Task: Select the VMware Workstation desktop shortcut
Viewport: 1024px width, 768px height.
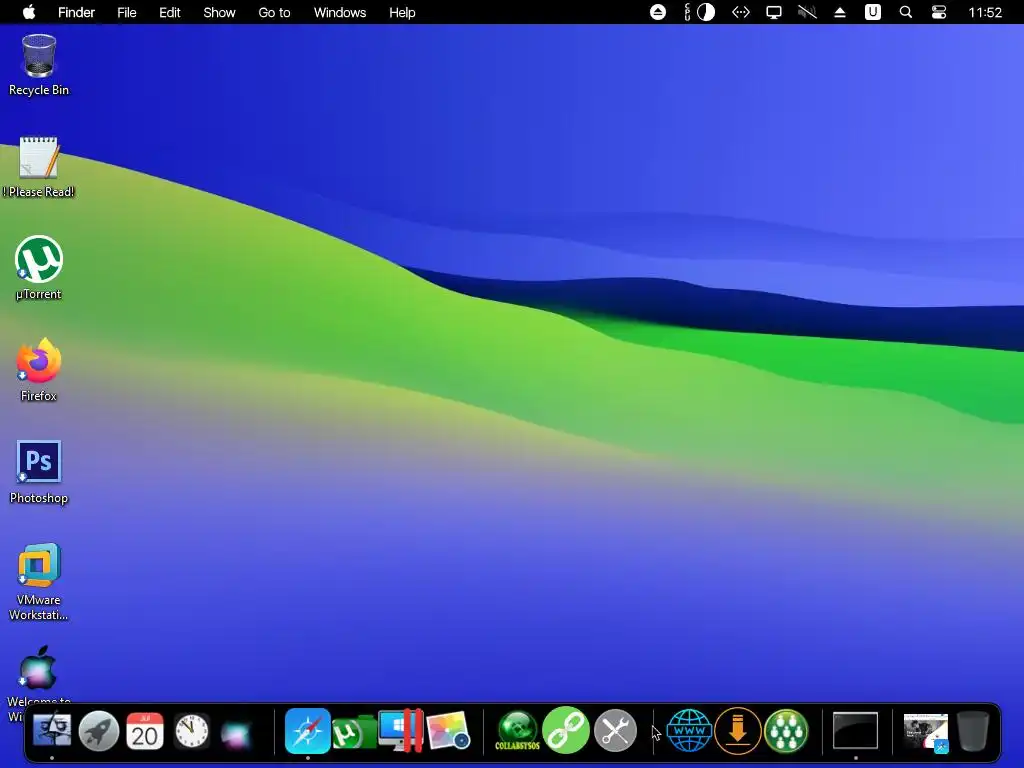Action: coord(39,581)
